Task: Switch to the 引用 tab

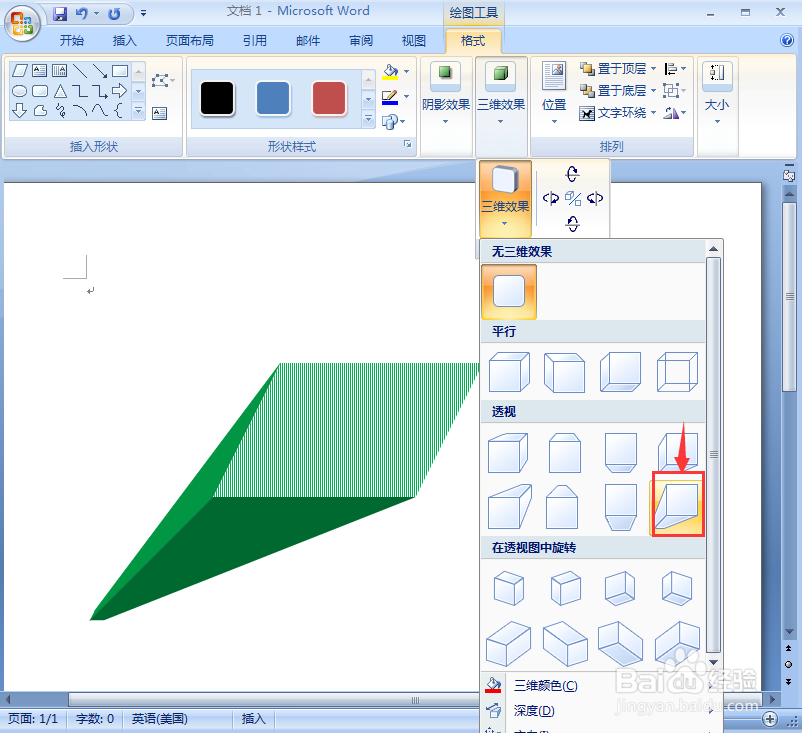Action: [x=255, y=40]
